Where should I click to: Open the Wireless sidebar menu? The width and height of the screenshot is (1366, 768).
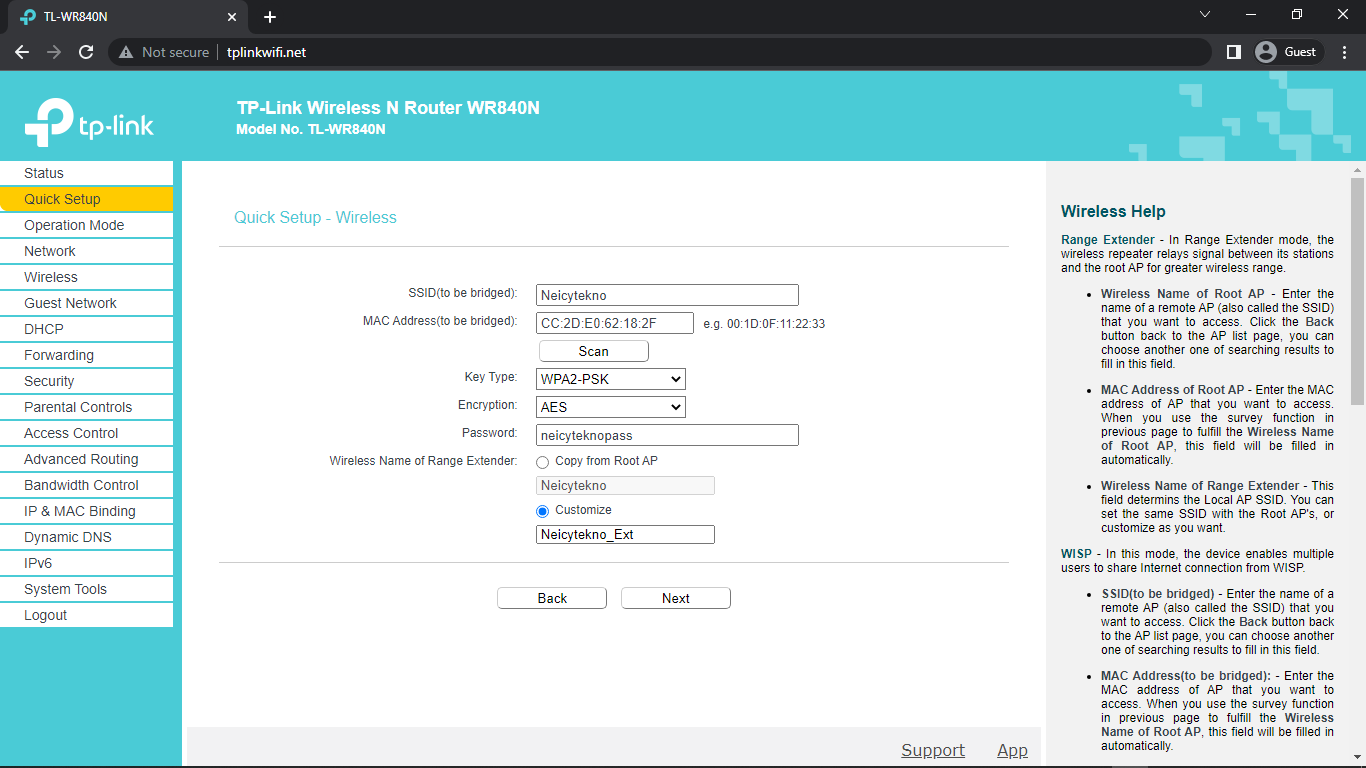[x=86, y=277]
